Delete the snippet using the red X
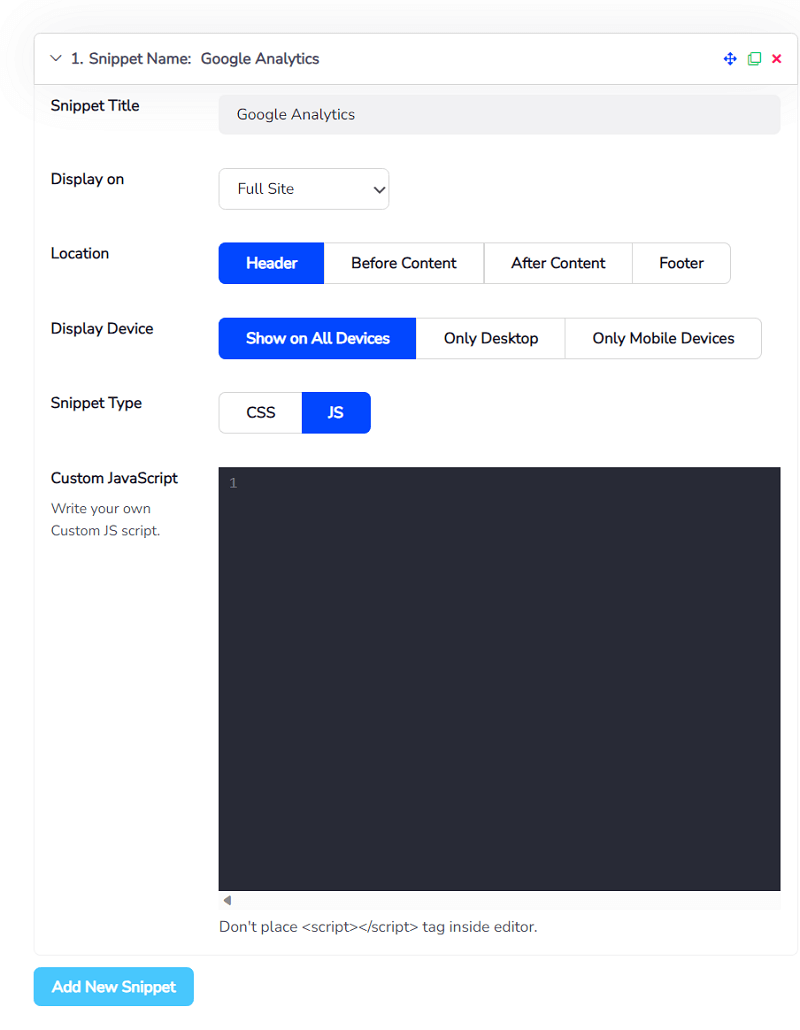 point(777,58)
